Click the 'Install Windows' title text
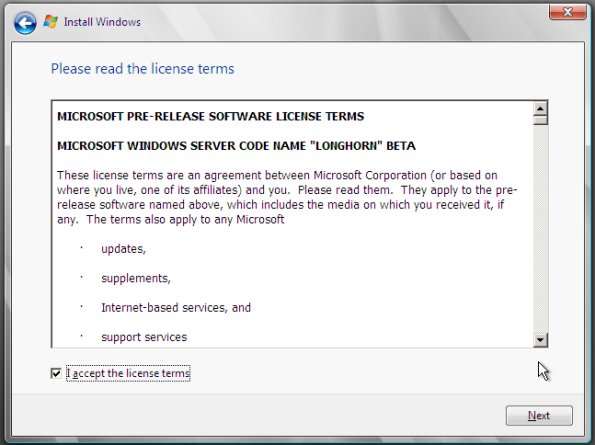595x445 pixels. point(102,22)
